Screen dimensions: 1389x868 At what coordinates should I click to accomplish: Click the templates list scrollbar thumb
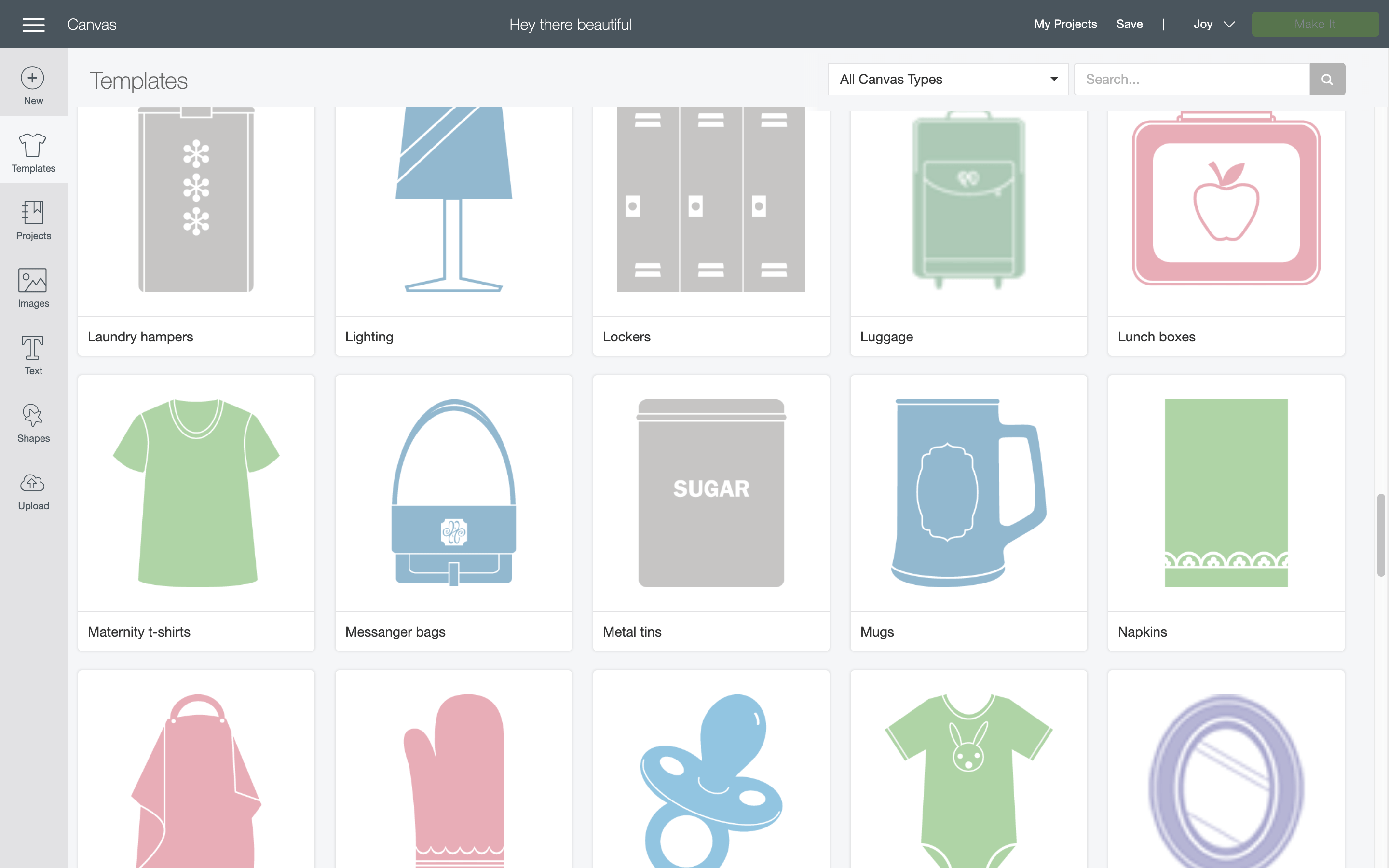tap(1381, 534)
